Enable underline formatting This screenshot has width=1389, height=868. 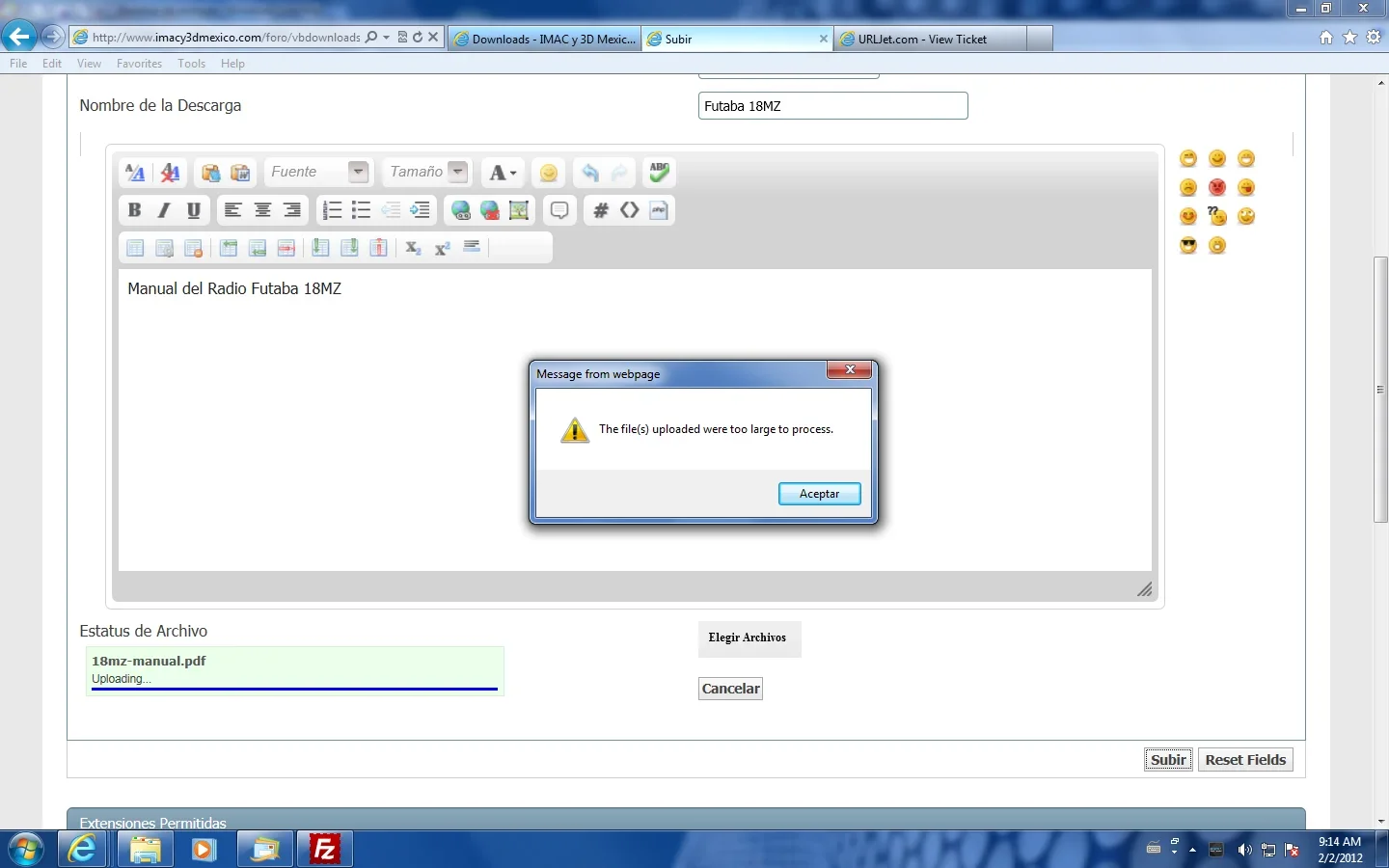(193, 210)
